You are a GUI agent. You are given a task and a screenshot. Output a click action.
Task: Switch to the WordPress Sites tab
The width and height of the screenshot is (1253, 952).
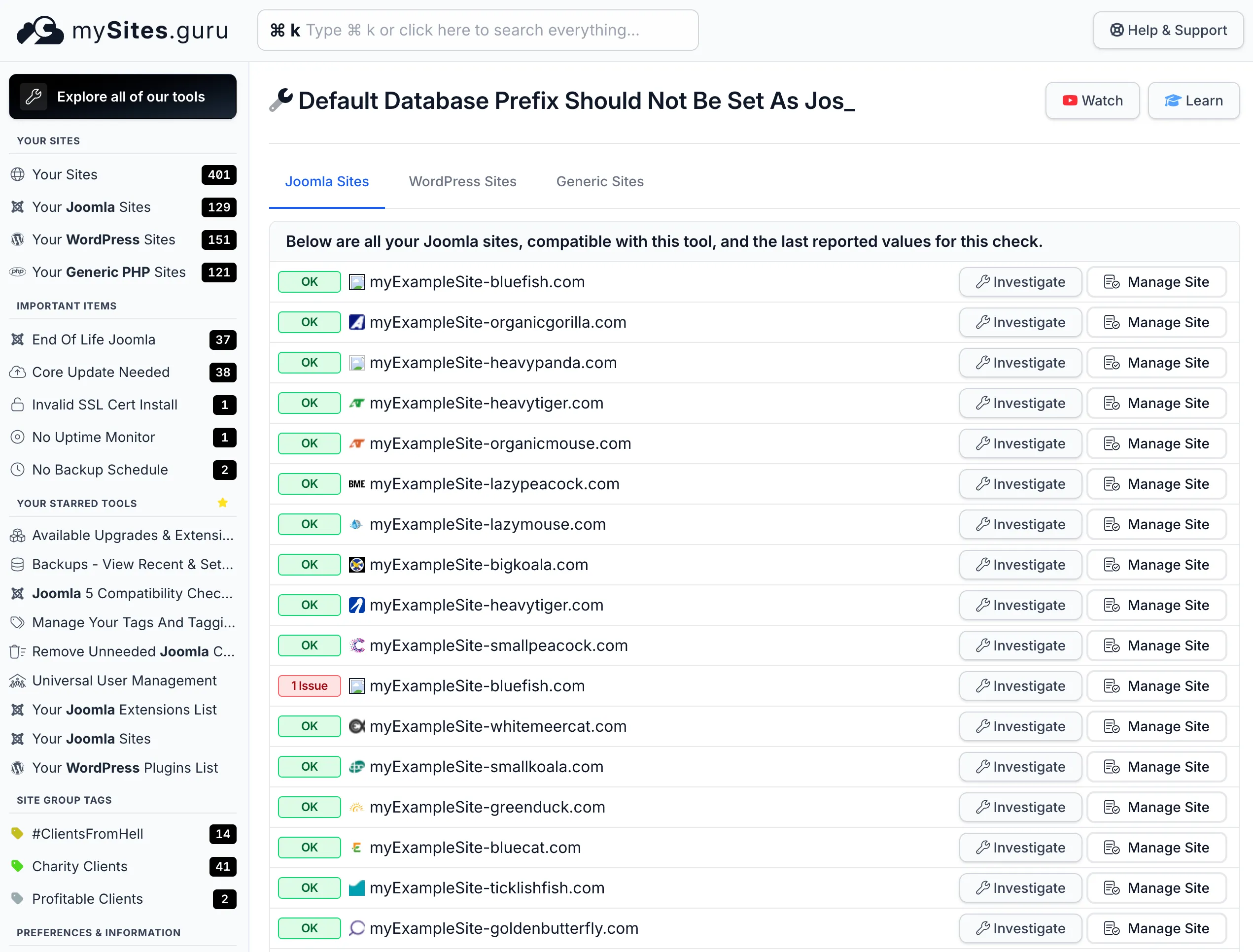[x=462, y=181]
